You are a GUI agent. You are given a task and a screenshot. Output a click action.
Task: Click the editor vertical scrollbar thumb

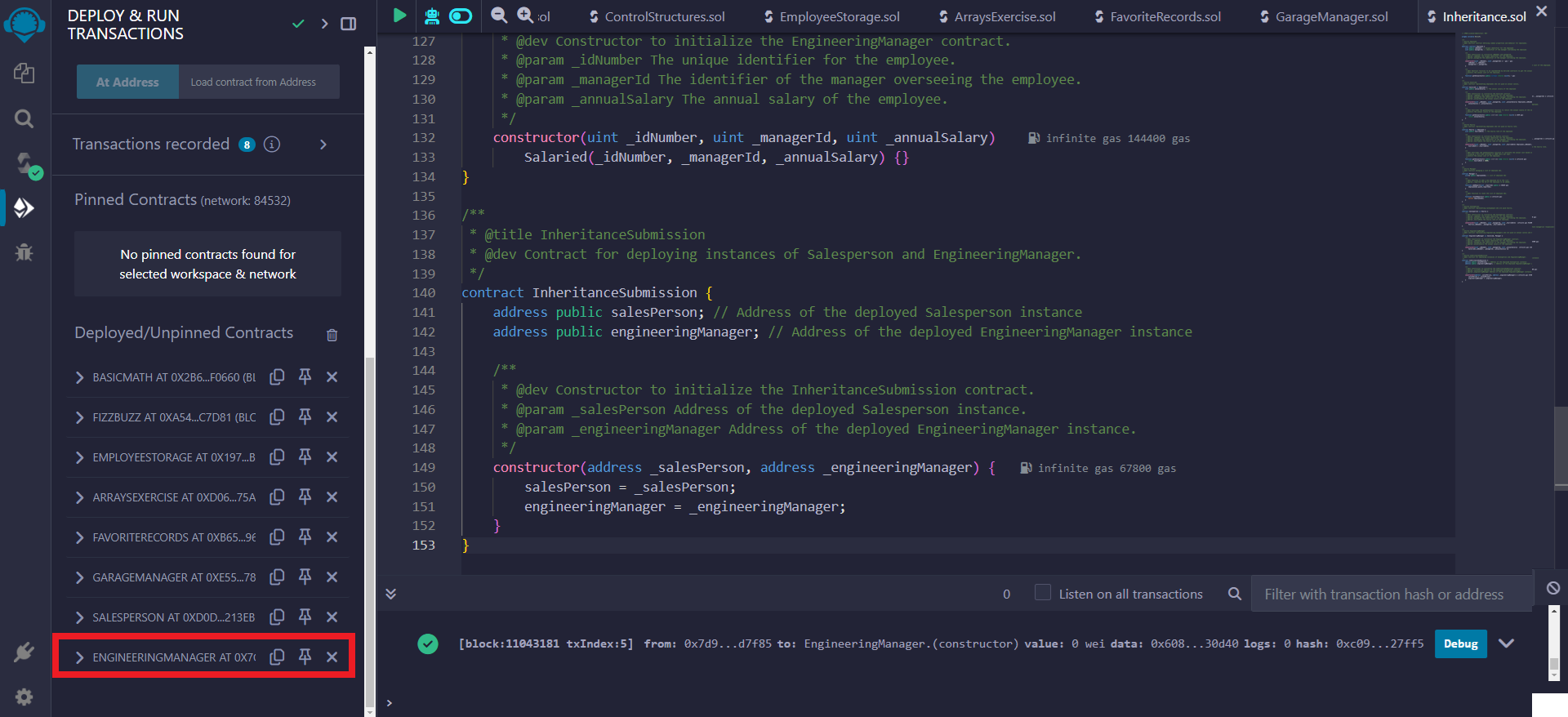[1561, 448]
